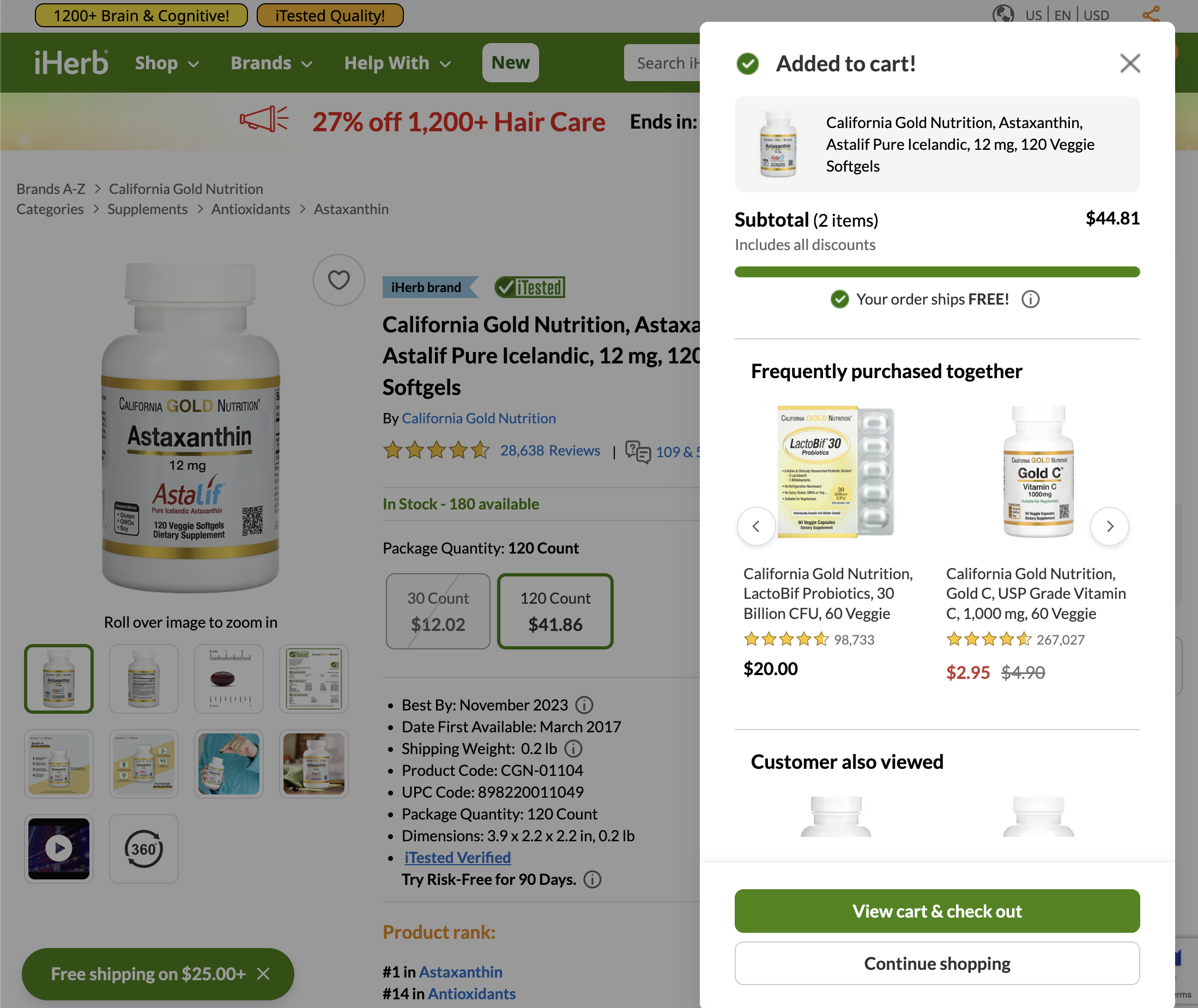Select the 30 Count package option
Screen dimensions: 1198x1008
(x=437, y=611)
